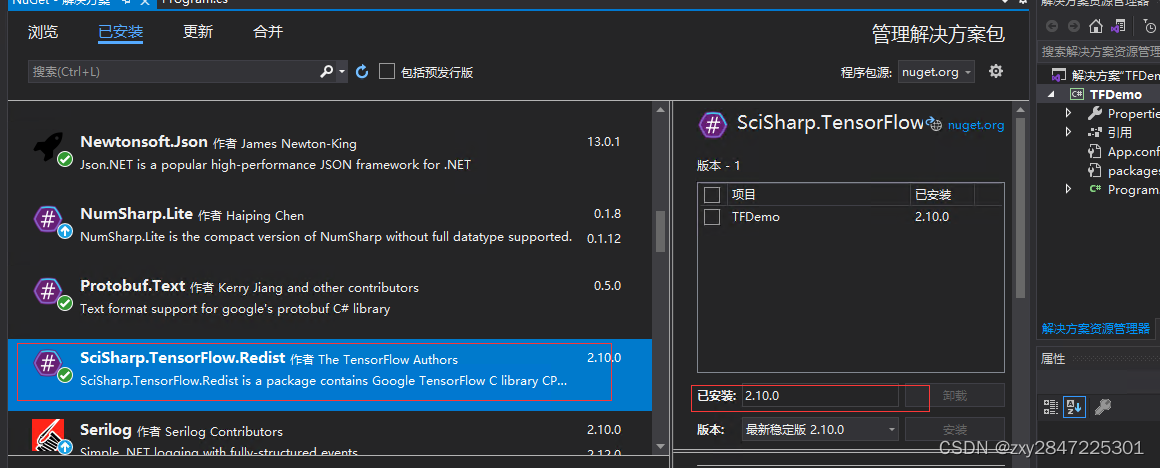Click the 项目 column header
The width and height of the screenshot is (1160, 468).
pyautogui.click(x=817, y=194)
